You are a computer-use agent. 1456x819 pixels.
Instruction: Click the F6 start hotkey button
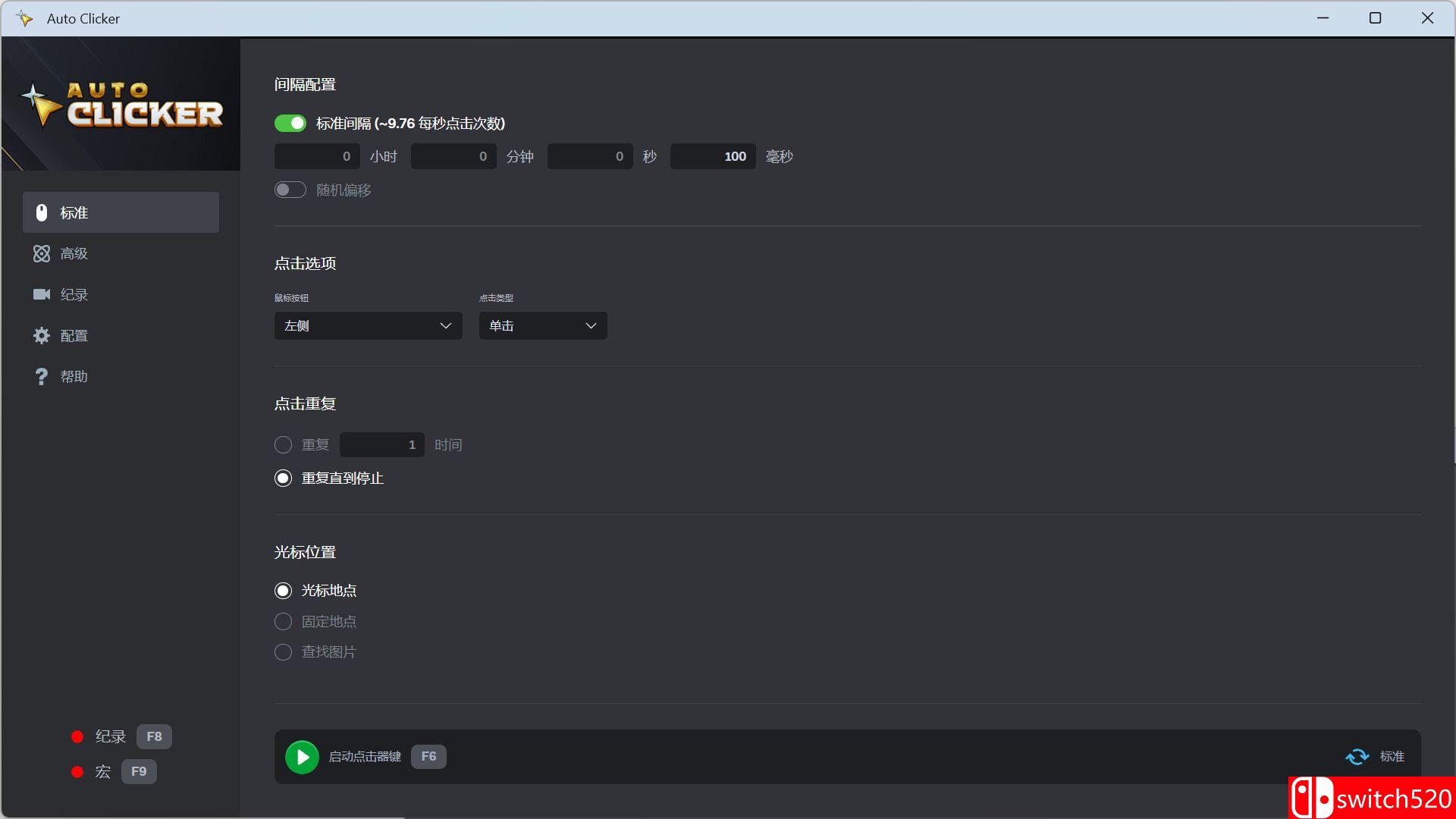tap(428, 757)
